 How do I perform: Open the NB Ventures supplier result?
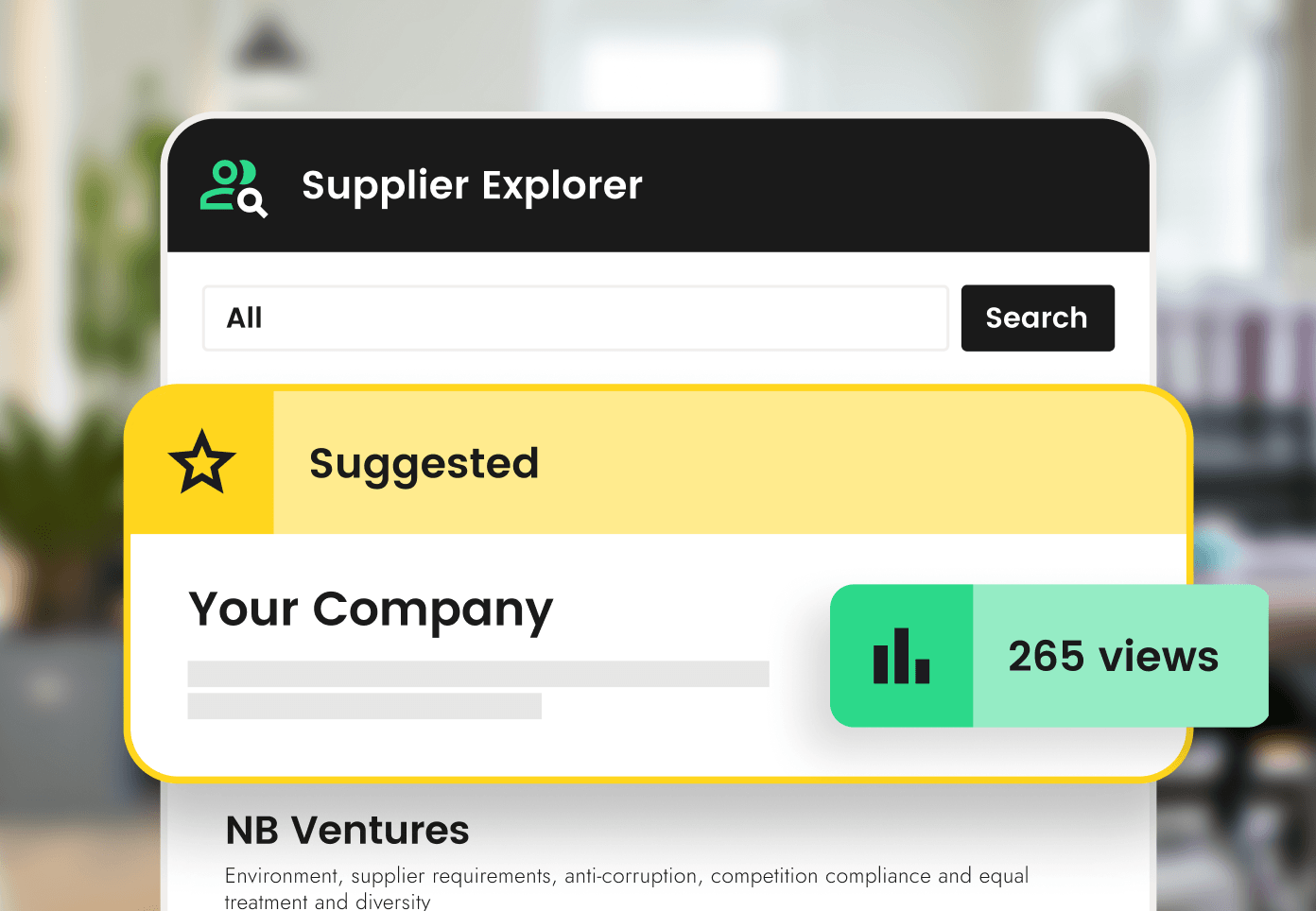347,831
